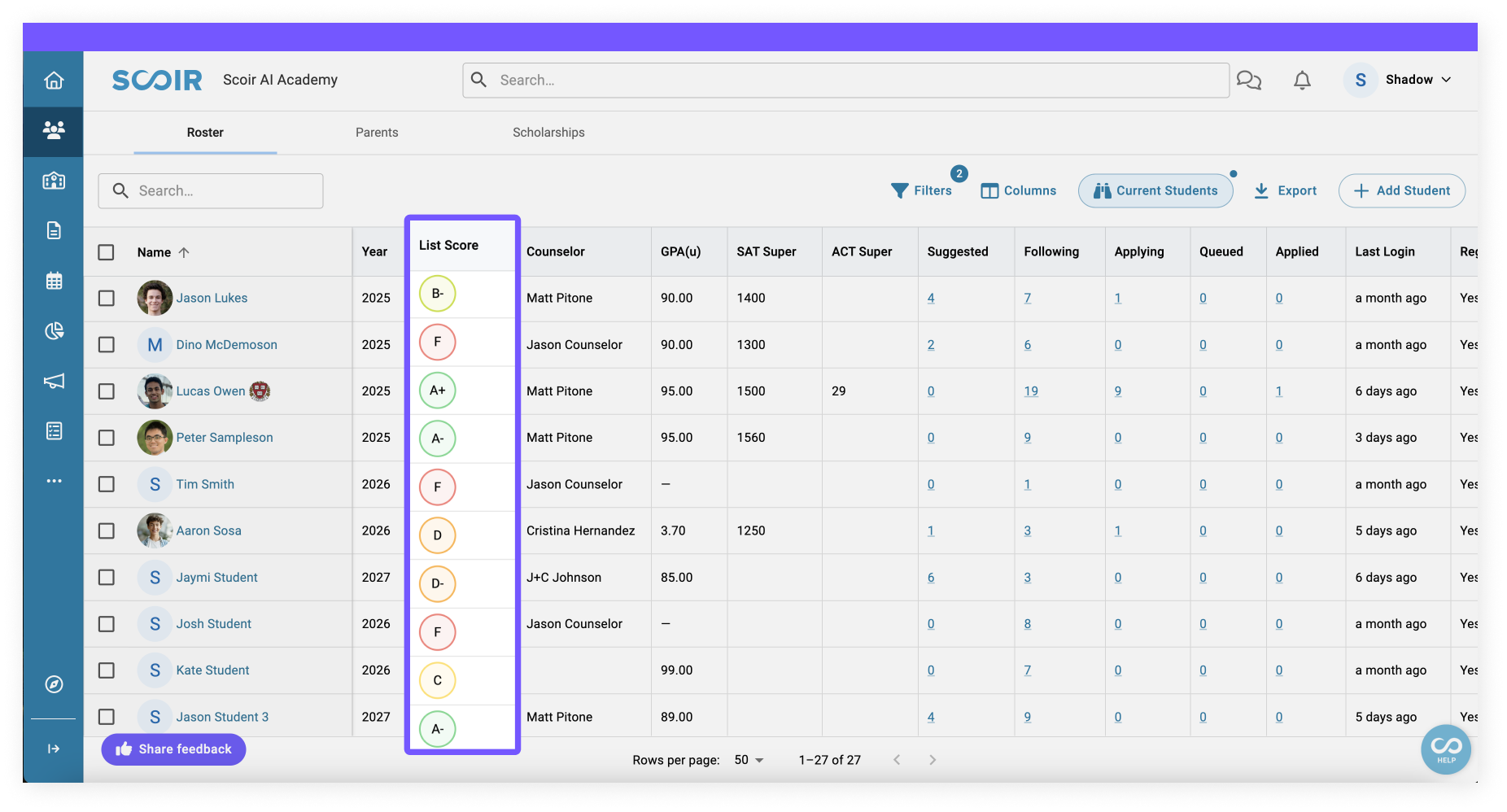
Task: Open the Documents icon in the sidebar
Action: point(53,230)
